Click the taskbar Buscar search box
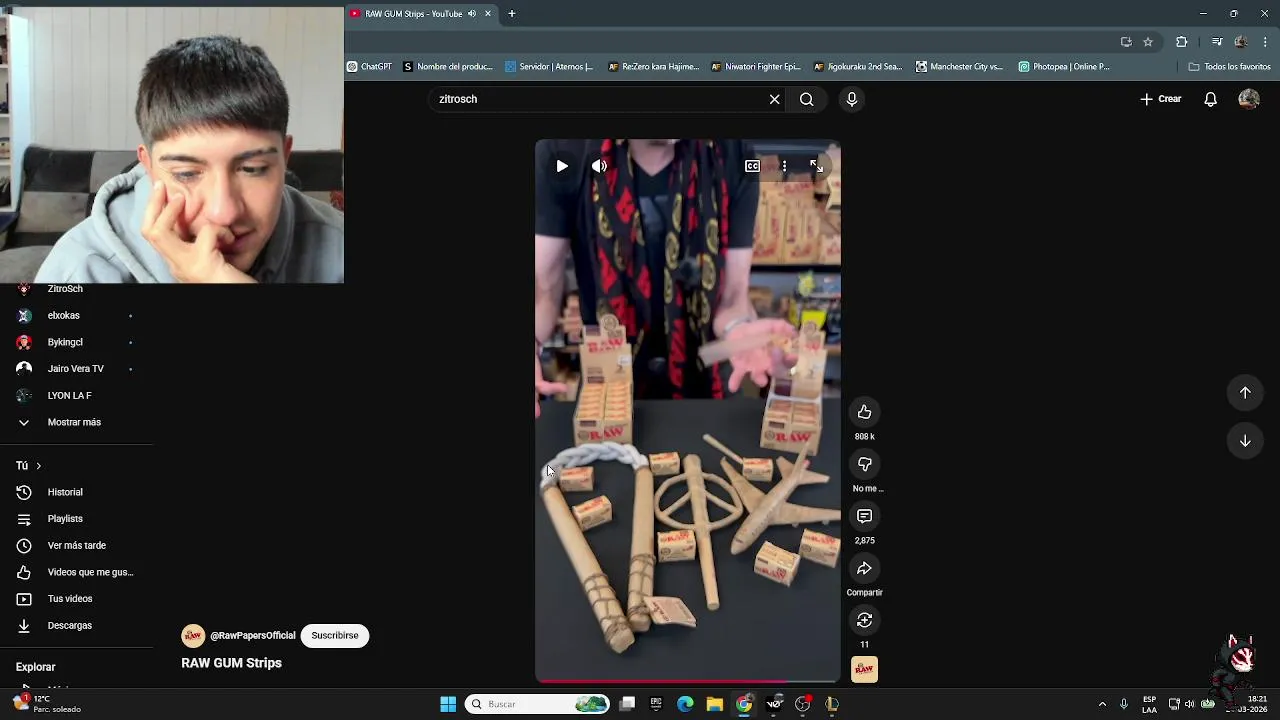This screenshot has height=720, width=1280. pos(538,704)
